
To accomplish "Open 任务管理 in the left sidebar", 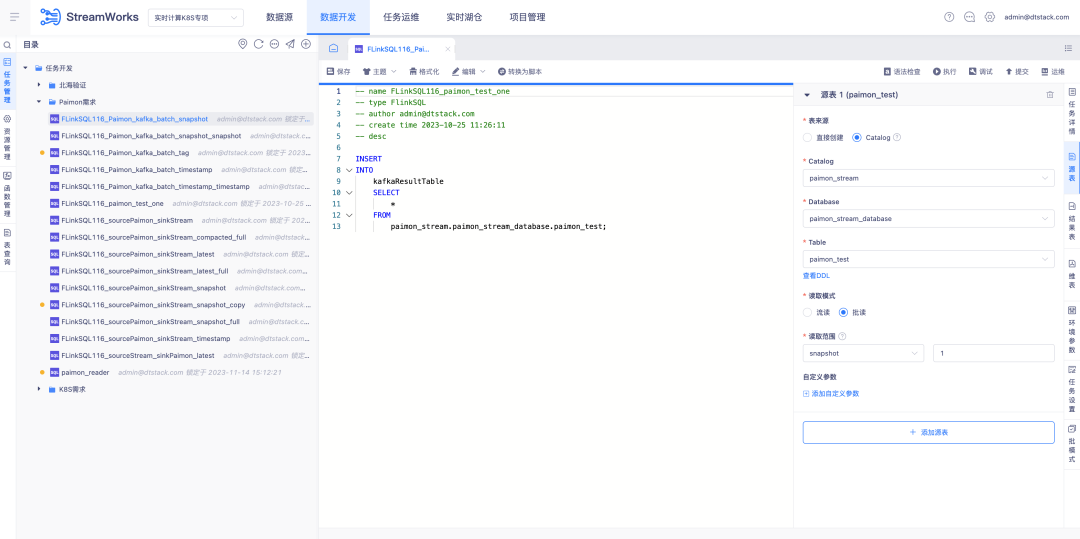I will click(x=8, y=81).
